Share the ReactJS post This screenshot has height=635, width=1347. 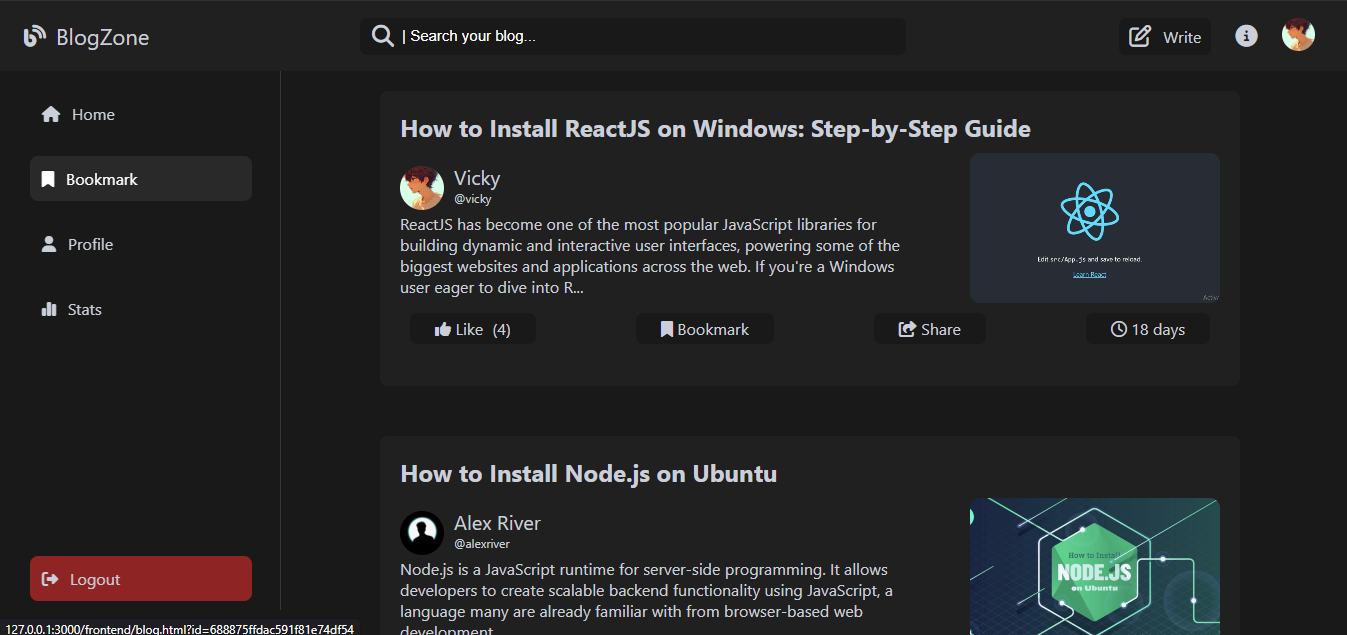930,329
